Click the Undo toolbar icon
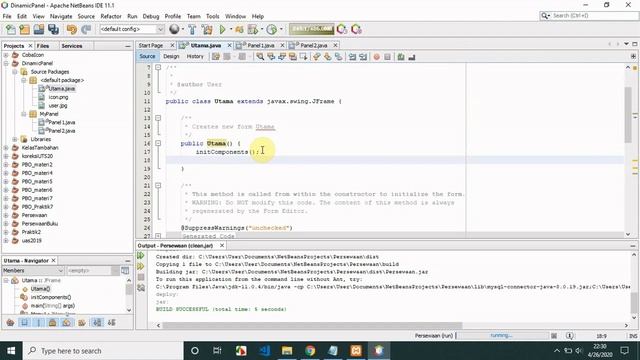This screenshot has width=640, height=360. [72, 29]
